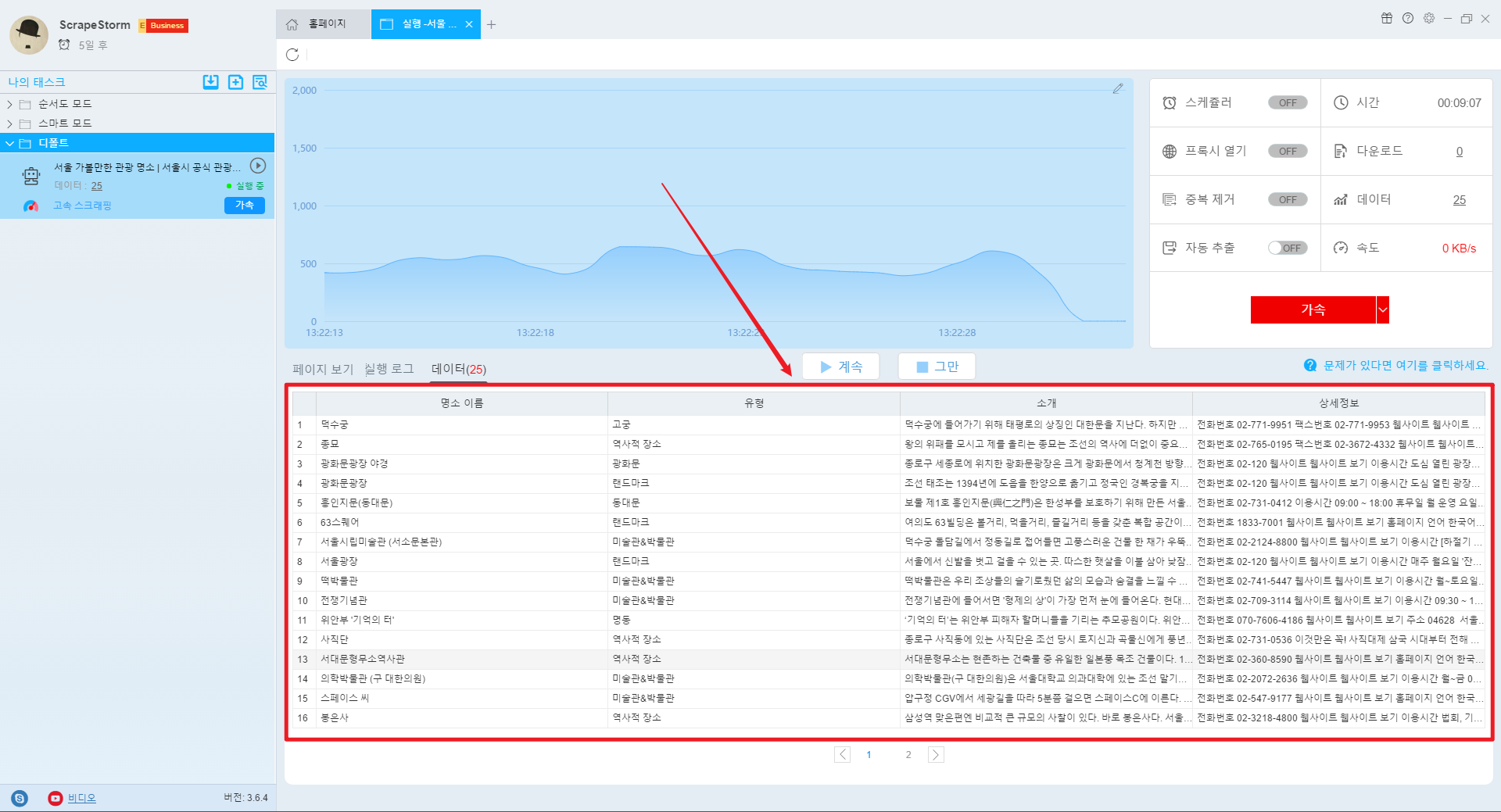Click the user avatar with the hat
The height and width of the screenshot is (812, 1501).
click(x=29, y=34)
